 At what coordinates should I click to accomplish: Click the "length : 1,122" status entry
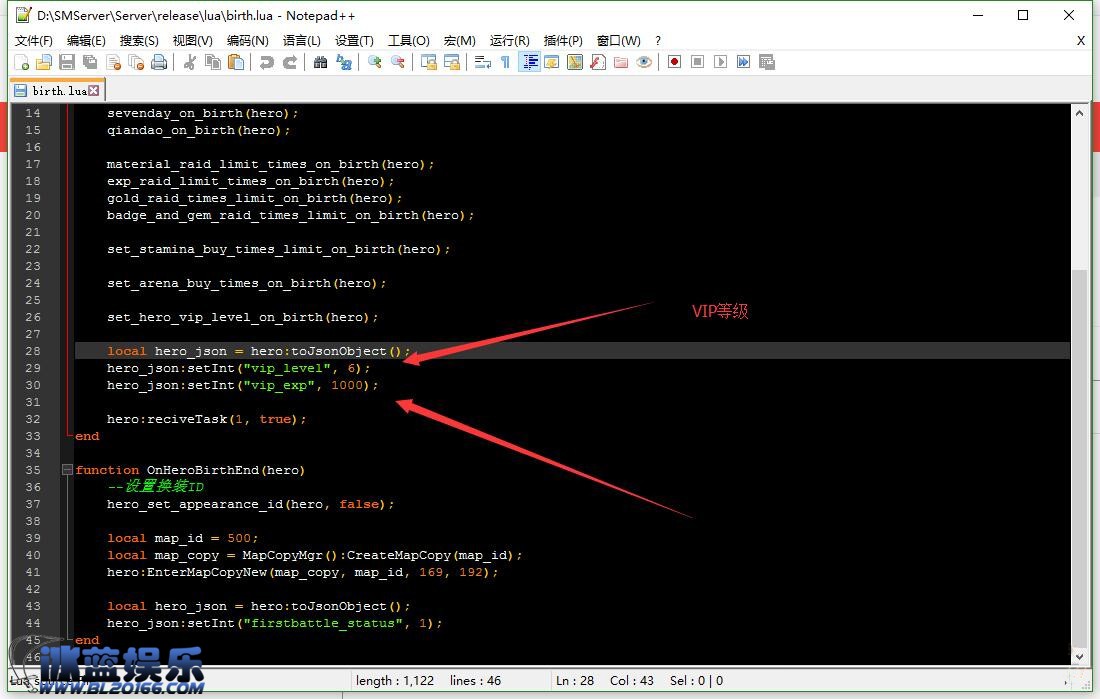(x=395, y=681)
